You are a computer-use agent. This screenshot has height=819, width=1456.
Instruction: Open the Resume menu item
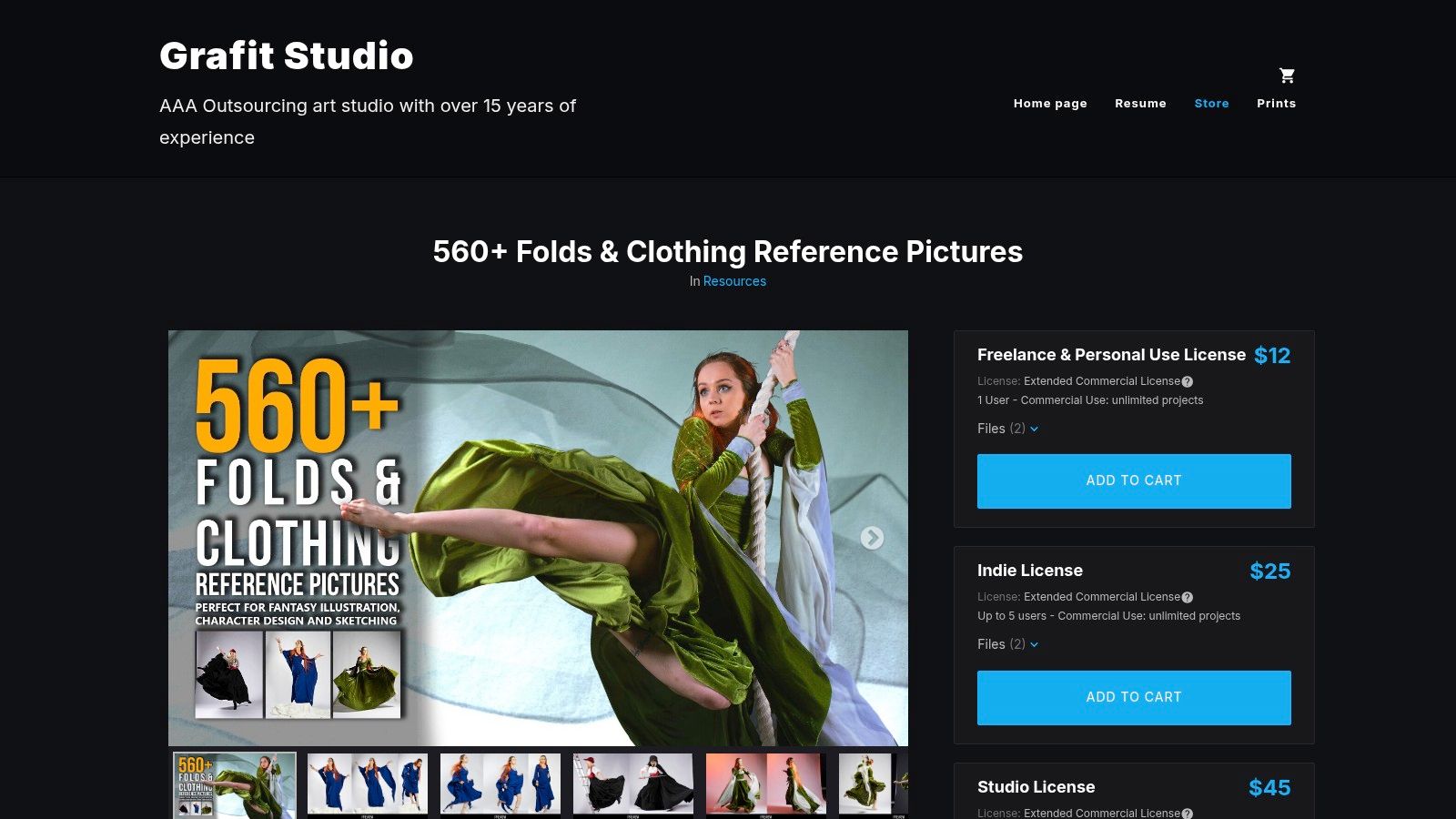[1140, 104]
